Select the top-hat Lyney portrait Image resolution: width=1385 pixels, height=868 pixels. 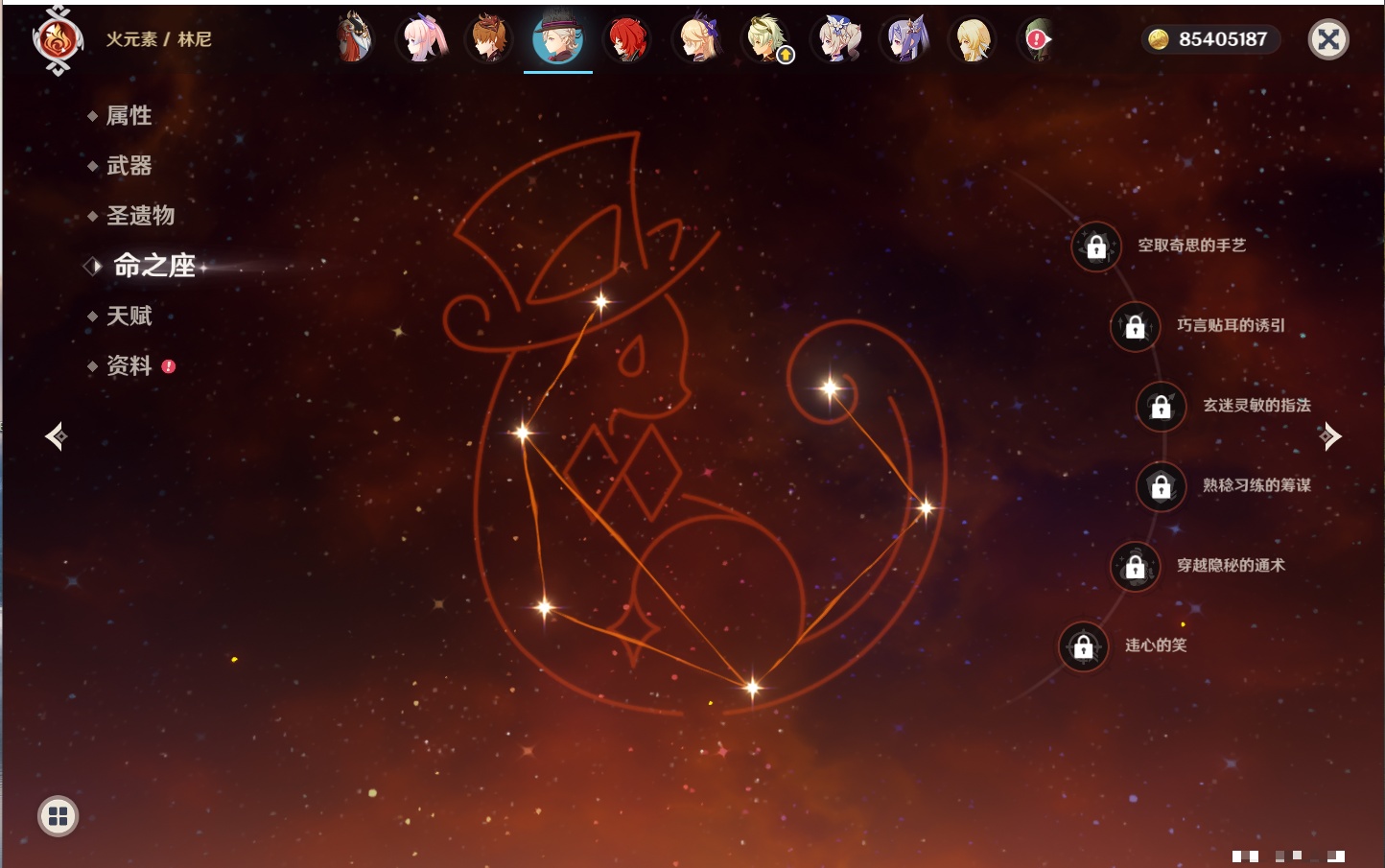558,38
